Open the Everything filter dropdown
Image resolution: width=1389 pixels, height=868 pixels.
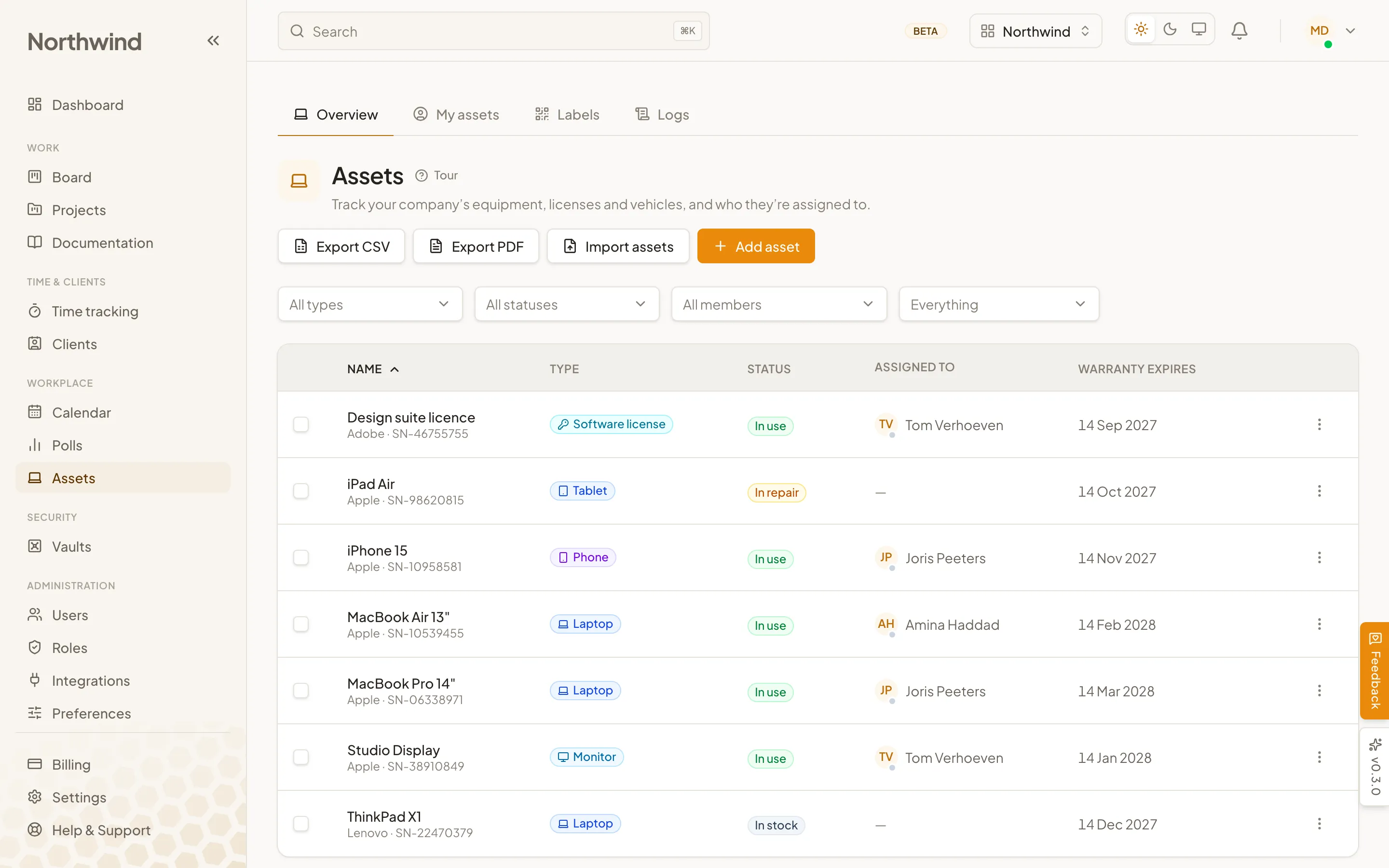[999, 304]
